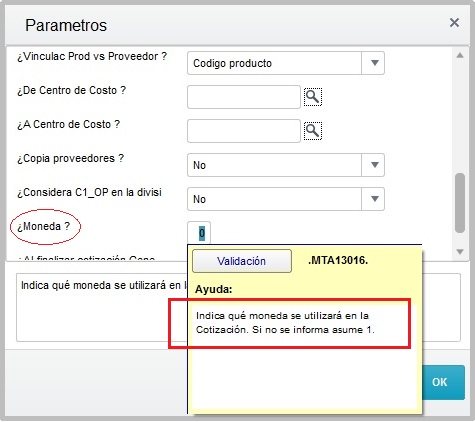
Task: Click the description text box at bottom
Action: pyautogui.click(x=101, y=308)
